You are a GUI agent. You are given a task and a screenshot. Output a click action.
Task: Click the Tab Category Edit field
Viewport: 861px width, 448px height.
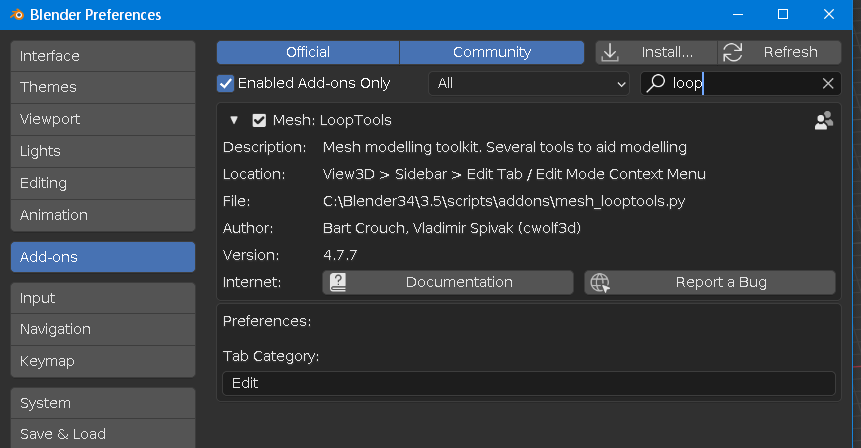(528, 383)
